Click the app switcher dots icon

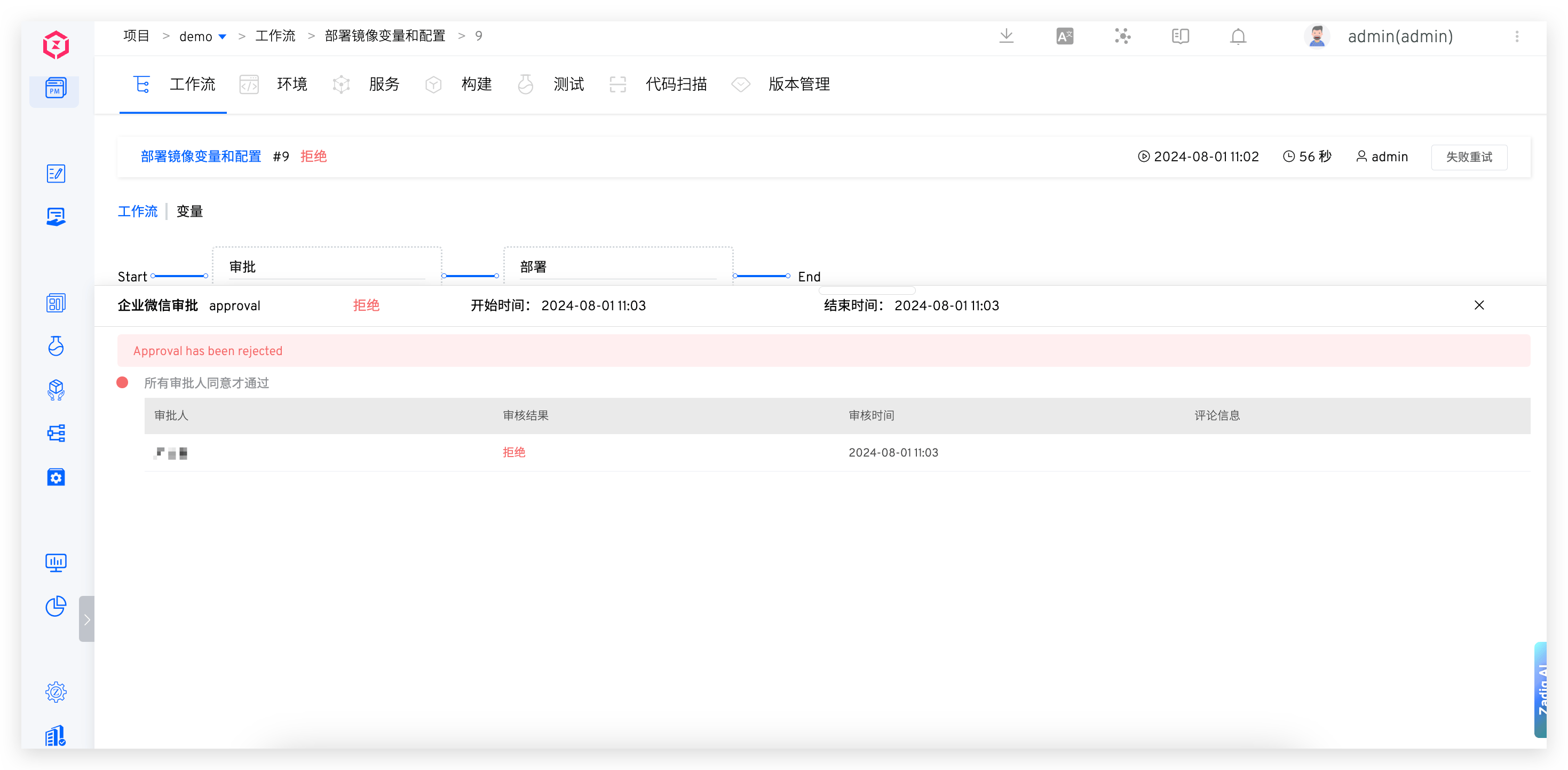tap(1122, 36)
